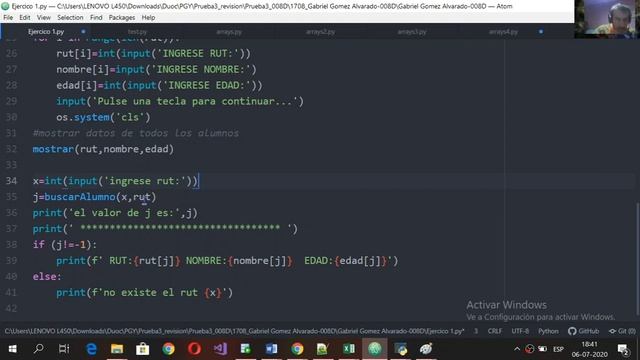This screenshot has width=640, height=360.
Task: Click the file path in status bar
Action: (x=234, y=331)
